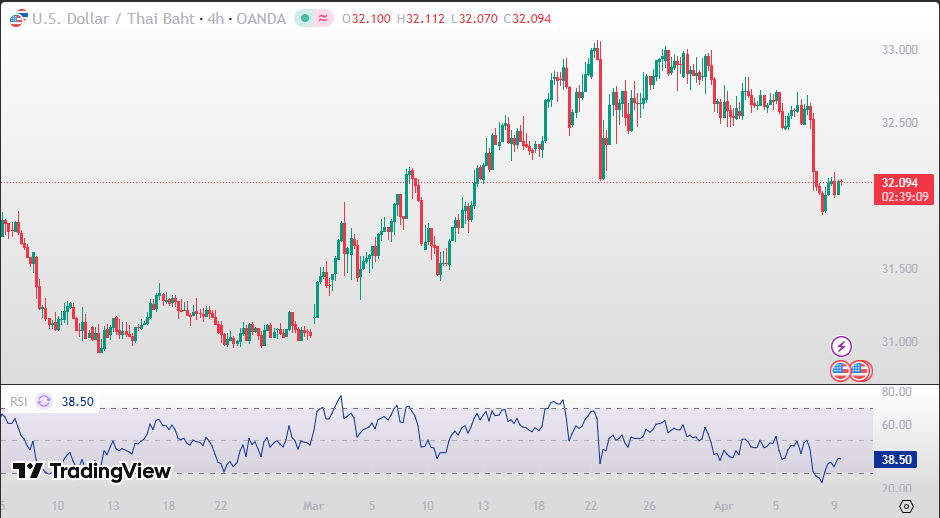Click the right US flag event stack
The image size is (940, 518).
coord(860,370)
